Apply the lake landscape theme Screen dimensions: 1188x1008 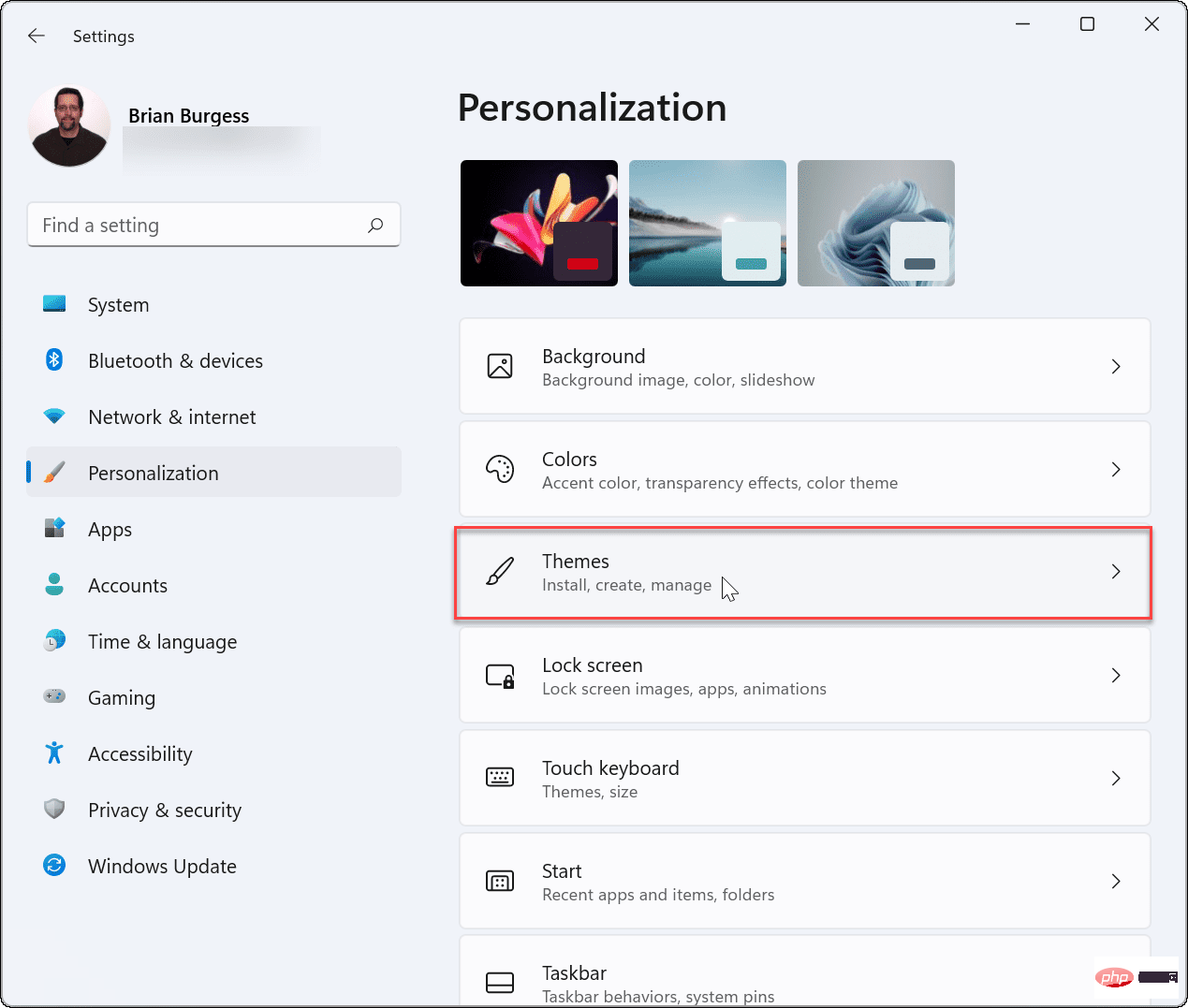708,223
